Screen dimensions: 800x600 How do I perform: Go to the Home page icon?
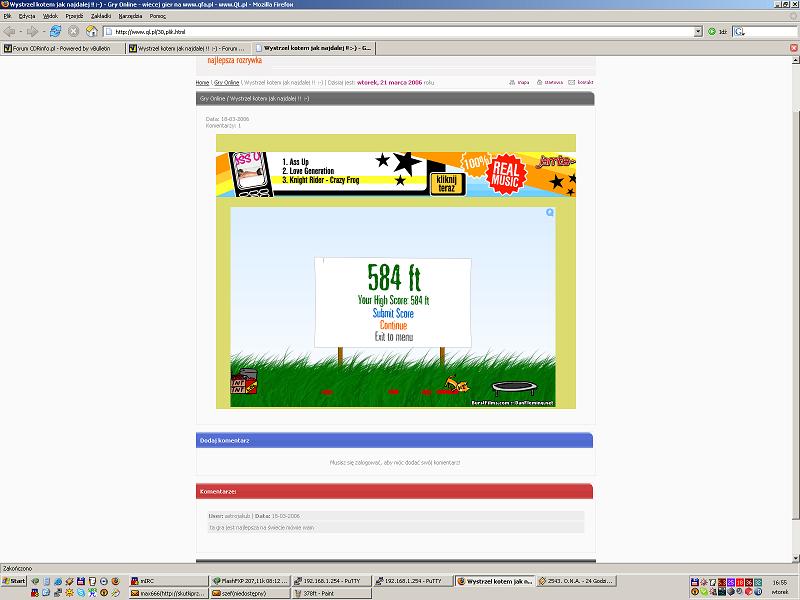tap(91, 32)
